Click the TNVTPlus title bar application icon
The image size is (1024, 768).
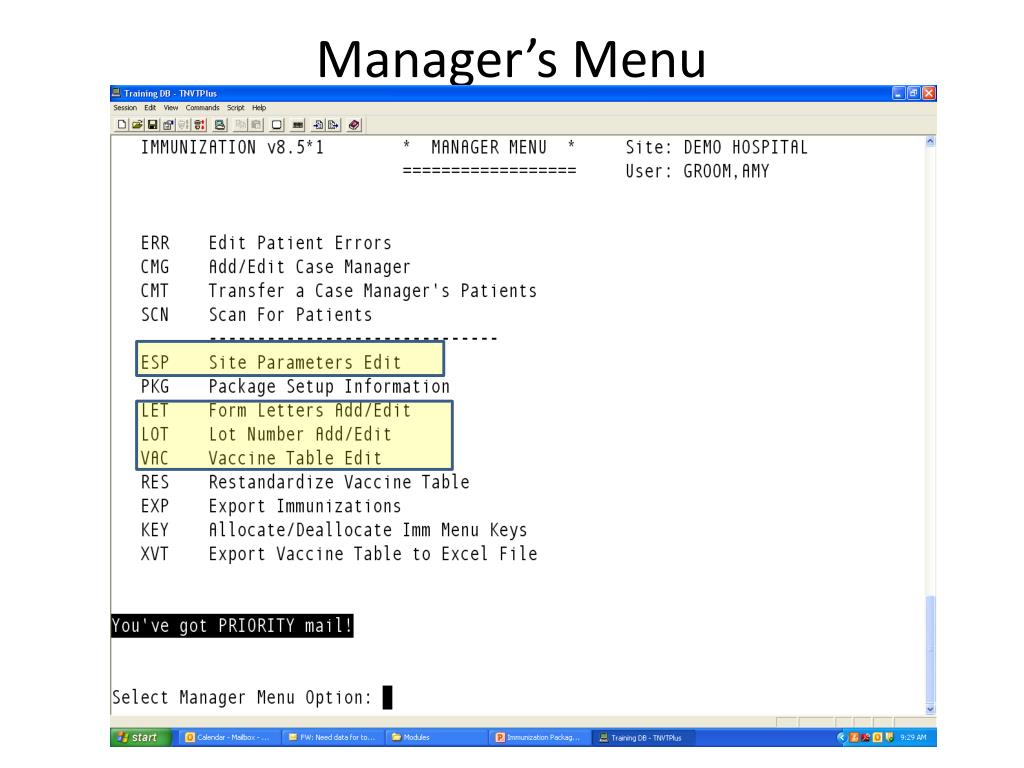pyautogui.click(x=116, y=93)
